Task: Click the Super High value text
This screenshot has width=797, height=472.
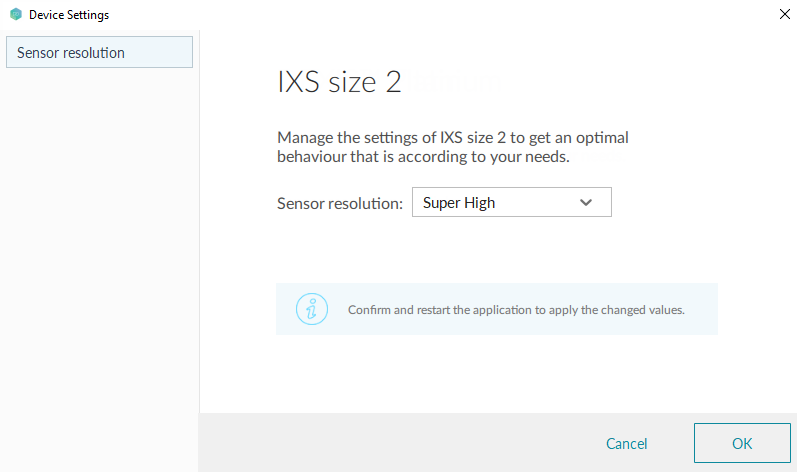Action: point(459,203)
